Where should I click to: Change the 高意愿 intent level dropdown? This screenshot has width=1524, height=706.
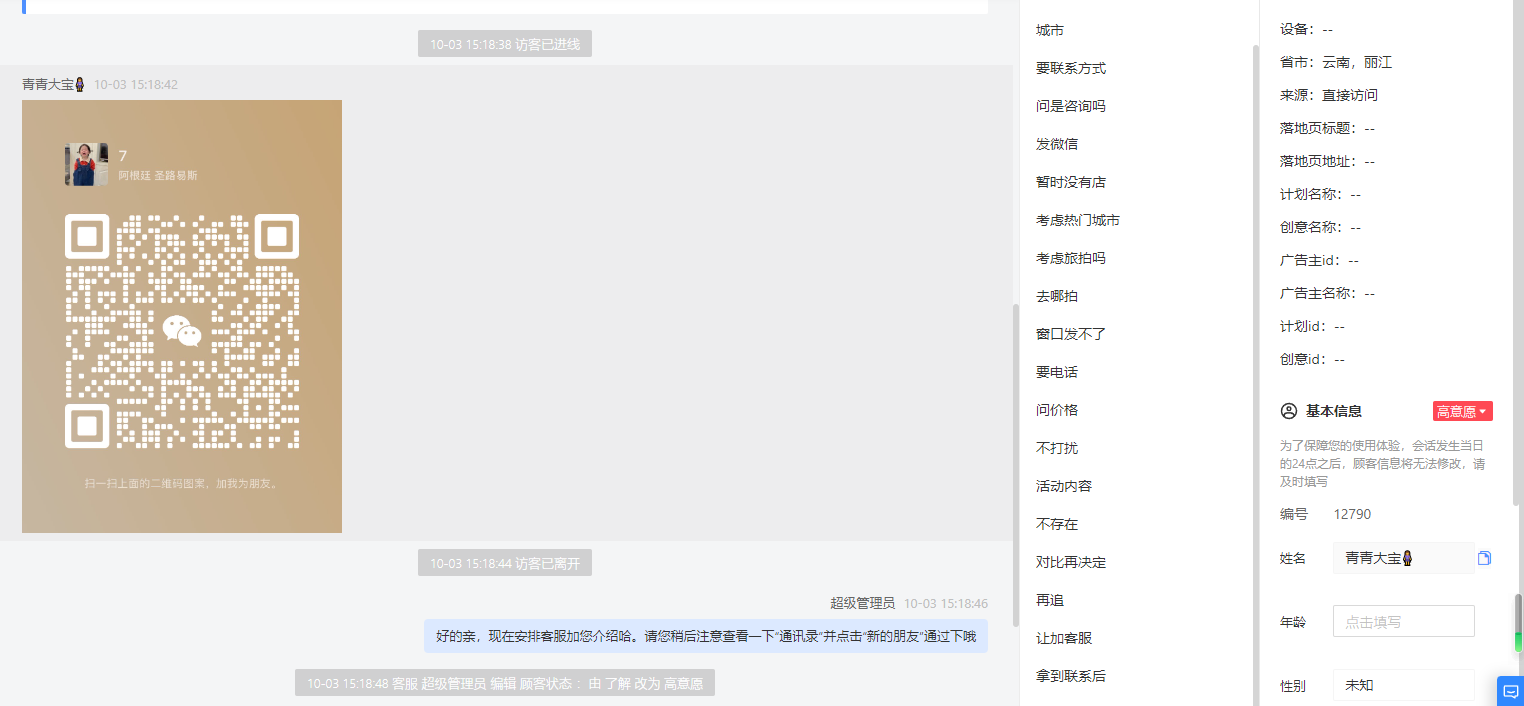(x=1462, y=411)
